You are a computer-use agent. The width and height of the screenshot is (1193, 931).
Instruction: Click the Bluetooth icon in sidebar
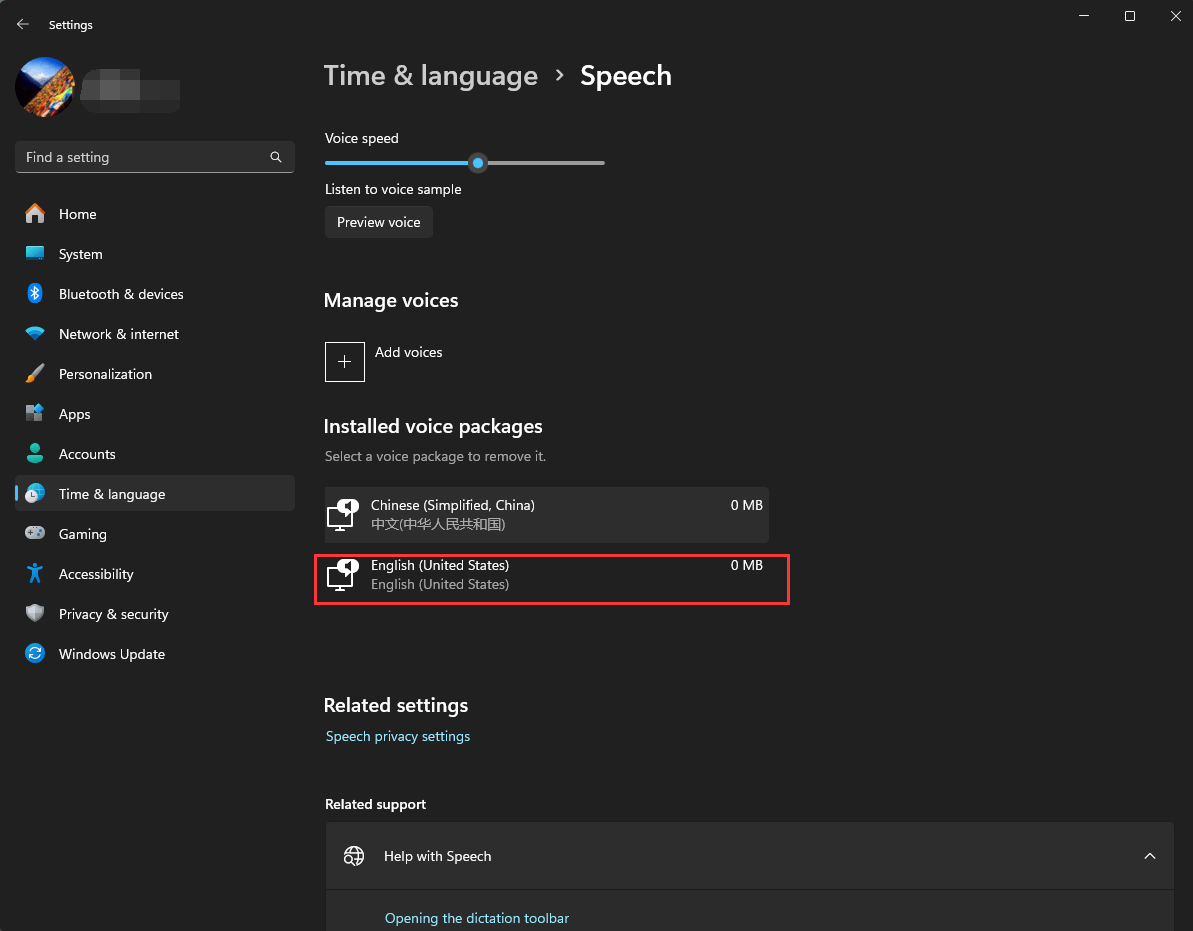click(35, 294)
